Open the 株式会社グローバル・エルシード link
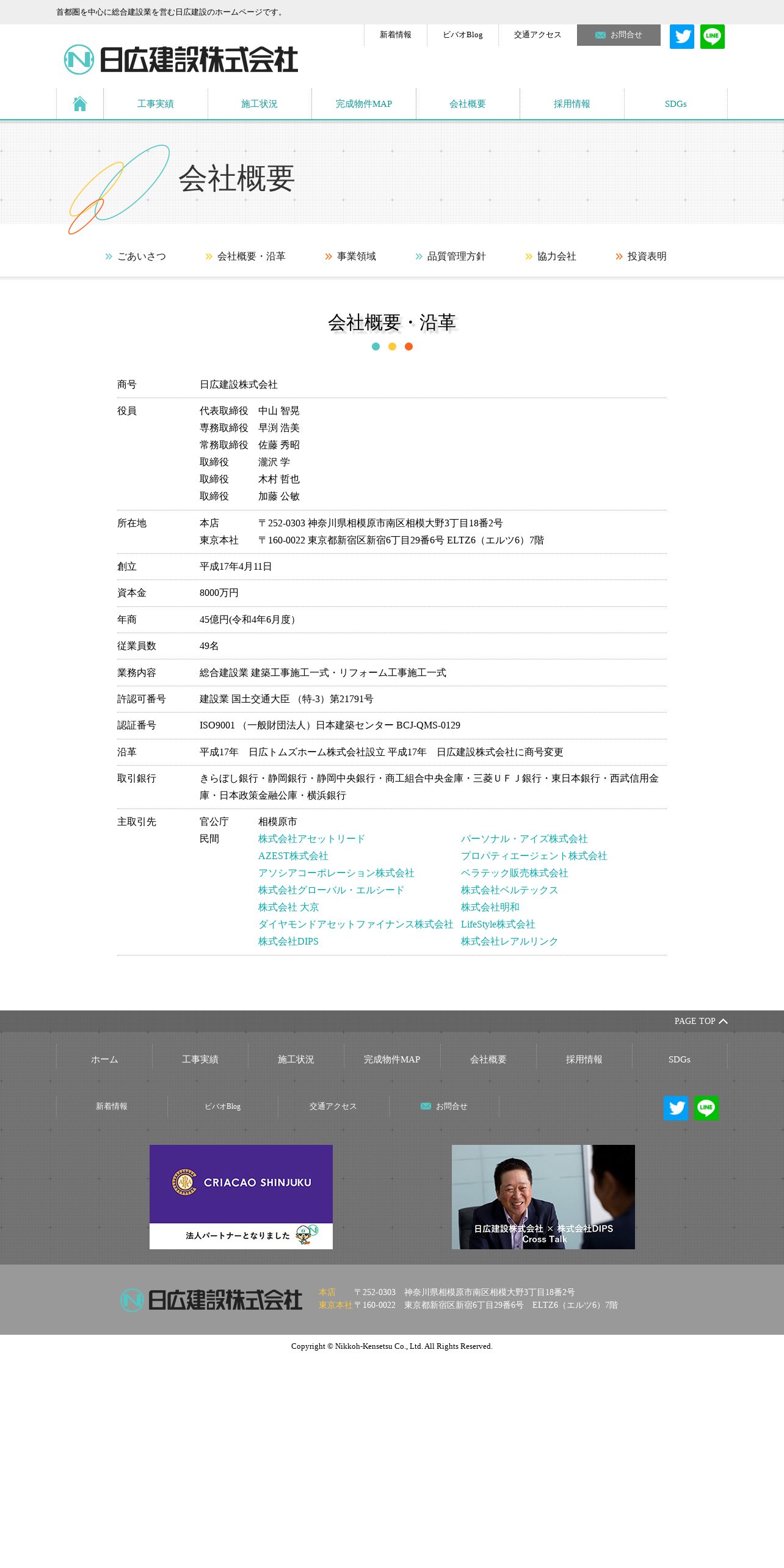Screen dimensions: 784x1568 coord(331,890)
